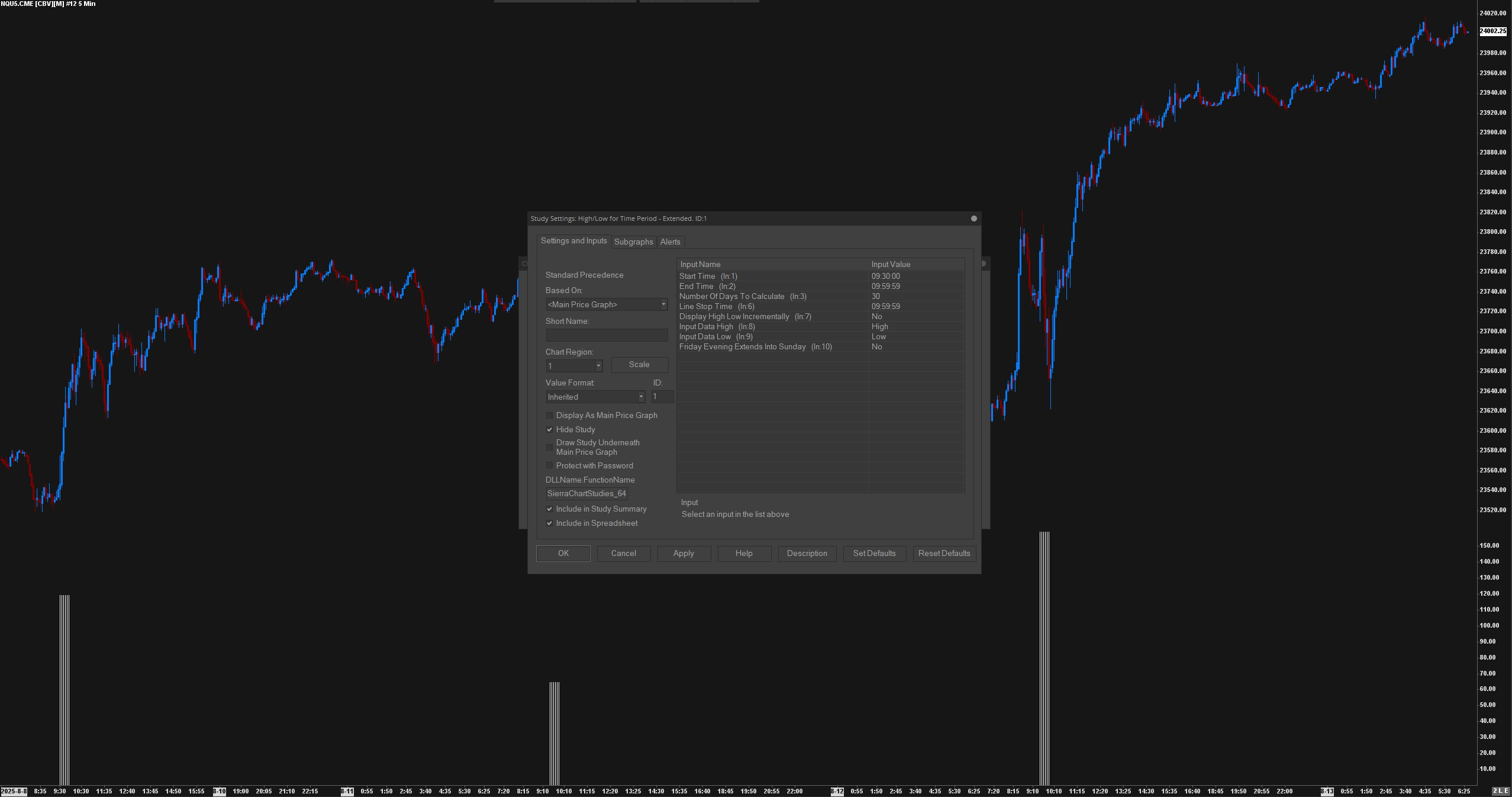Expand the Chart Region dropdown
This screenshot has height=797, width=1512.
click(598, 366)
